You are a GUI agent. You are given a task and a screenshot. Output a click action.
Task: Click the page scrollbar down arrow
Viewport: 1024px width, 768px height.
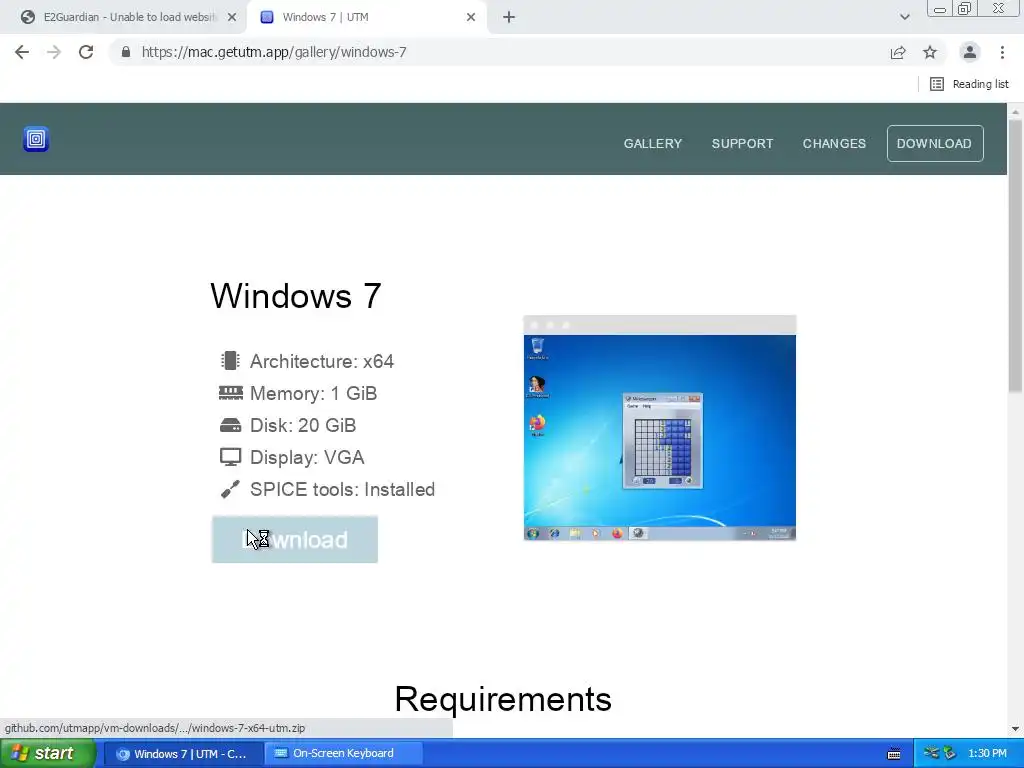[1015, 729]
